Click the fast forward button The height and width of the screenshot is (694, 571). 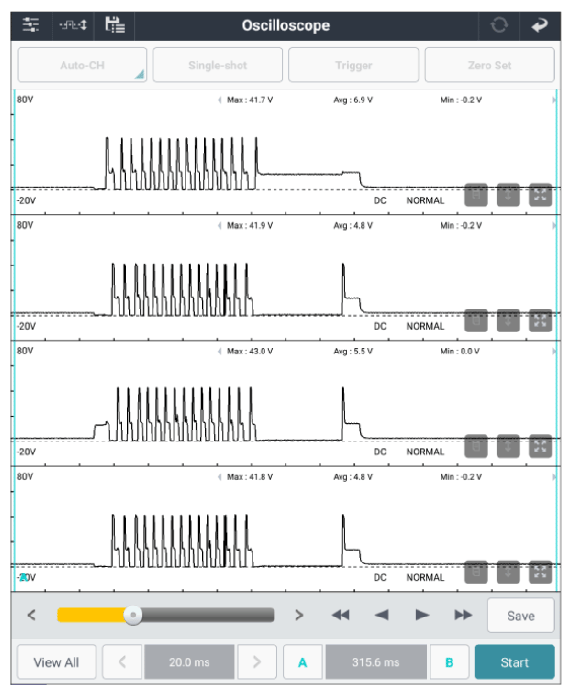463,615
